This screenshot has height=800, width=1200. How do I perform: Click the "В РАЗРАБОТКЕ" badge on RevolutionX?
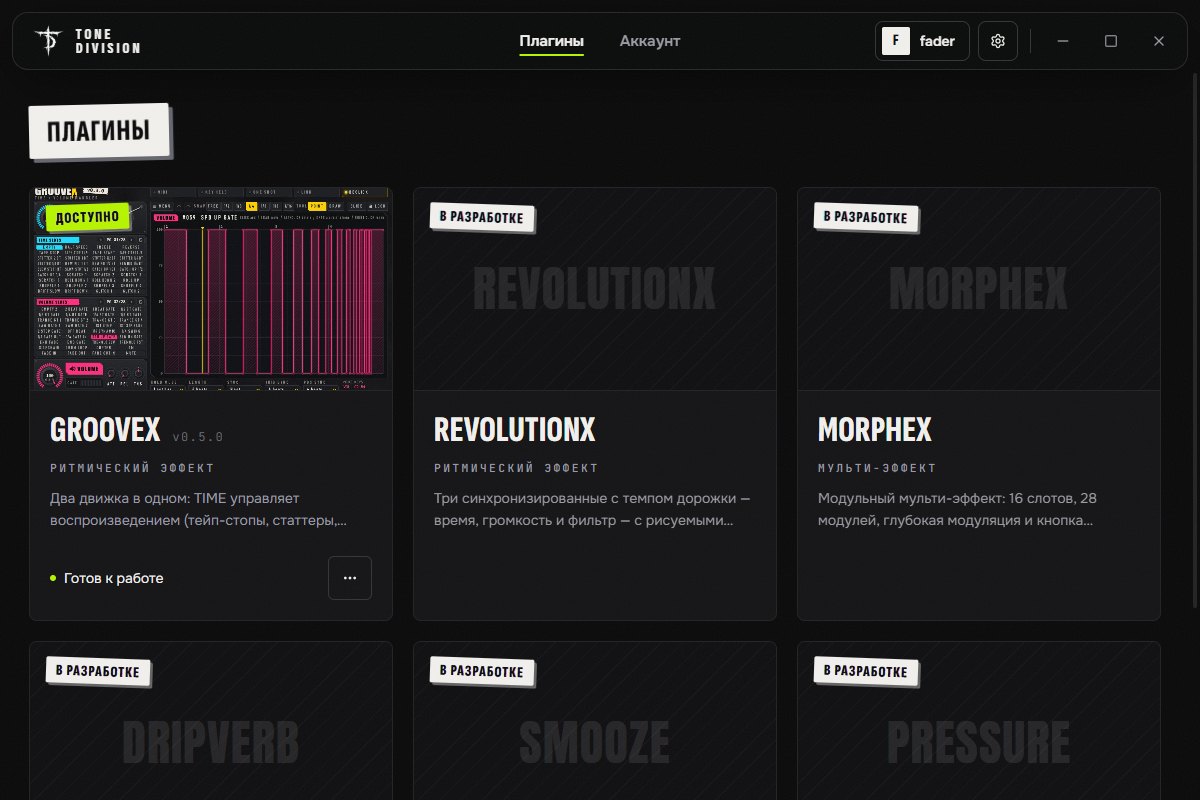pos(482,218)
